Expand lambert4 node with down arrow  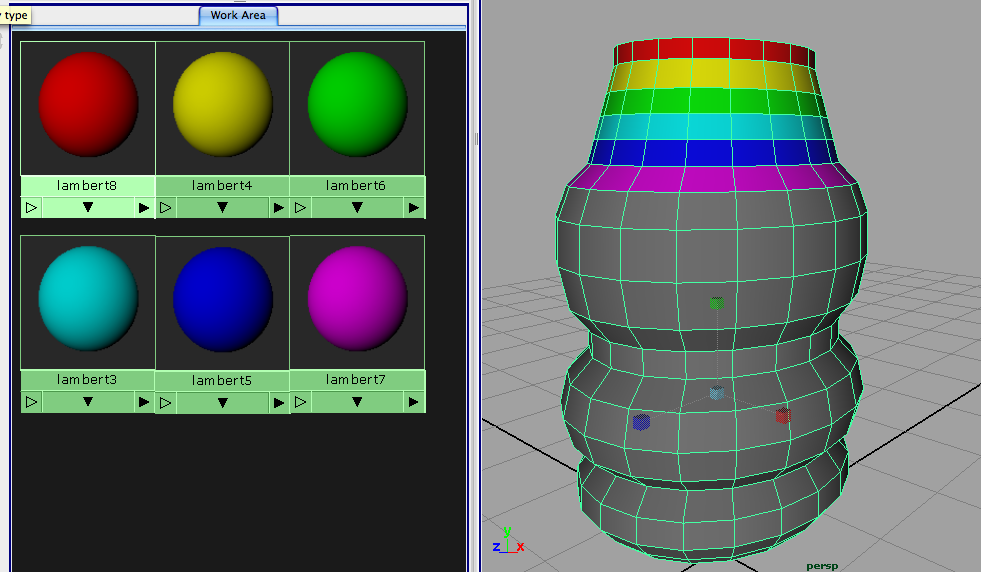click(x=223, y=207)
